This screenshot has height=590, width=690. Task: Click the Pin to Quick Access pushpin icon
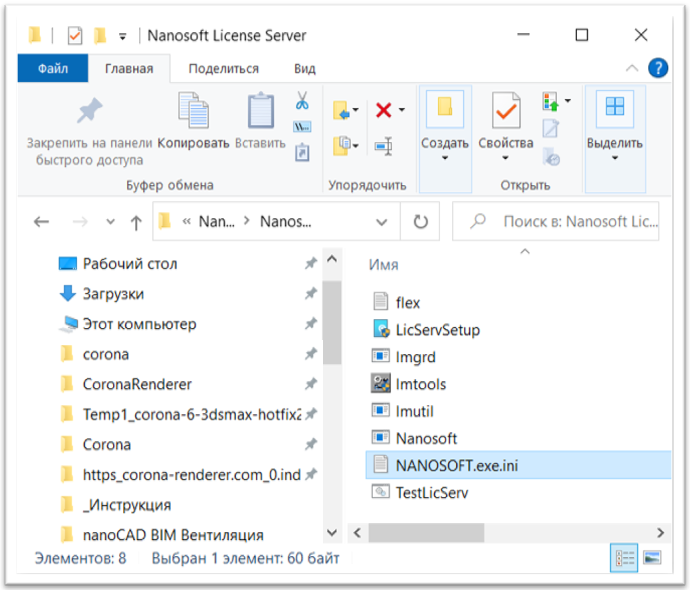pyautogui.click(x=89, y=110)
